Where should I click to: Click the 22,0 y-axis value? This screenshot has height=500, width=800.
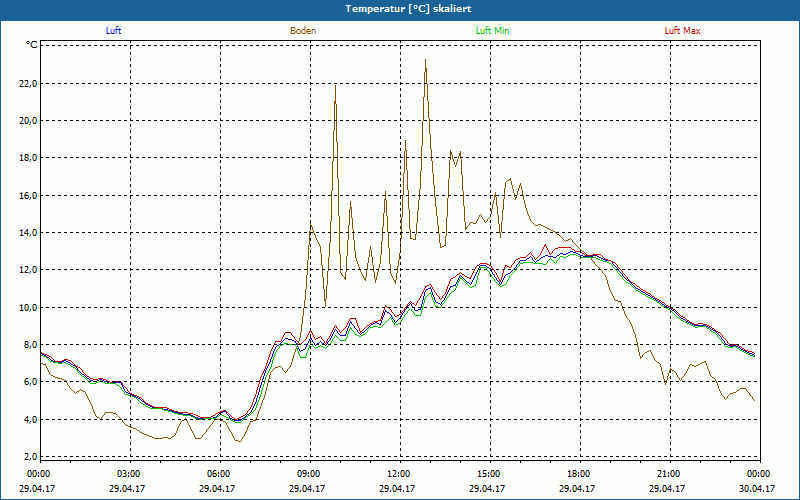[x=29, y=84]
